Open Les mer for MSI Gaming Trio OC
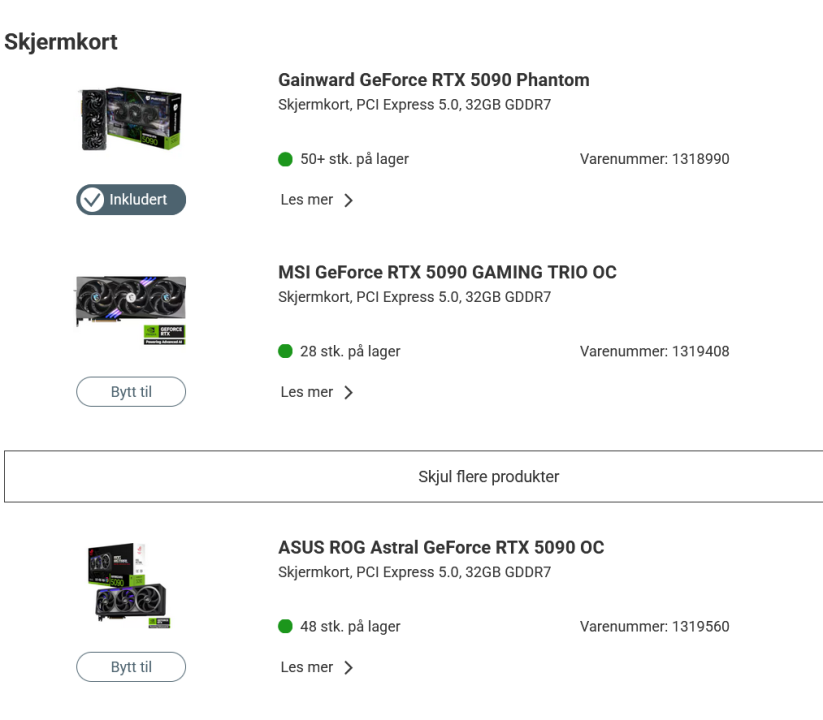 (x=307, y=392)
